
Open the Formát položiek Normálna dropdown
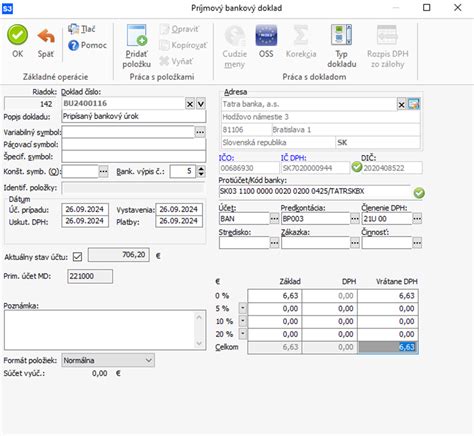149,360
